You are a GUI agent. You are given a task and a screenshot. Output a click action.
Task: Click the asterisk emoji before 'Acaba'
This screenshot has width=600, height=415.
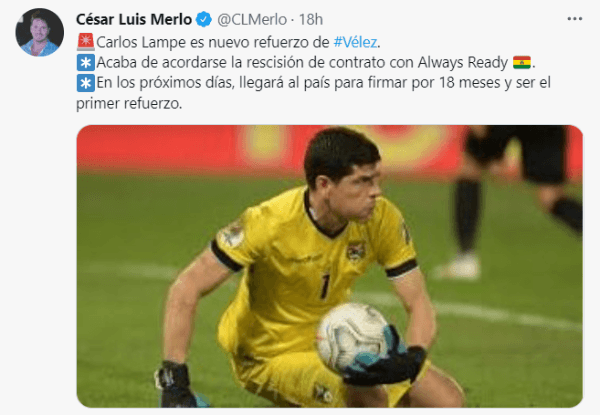click(85, 62)
